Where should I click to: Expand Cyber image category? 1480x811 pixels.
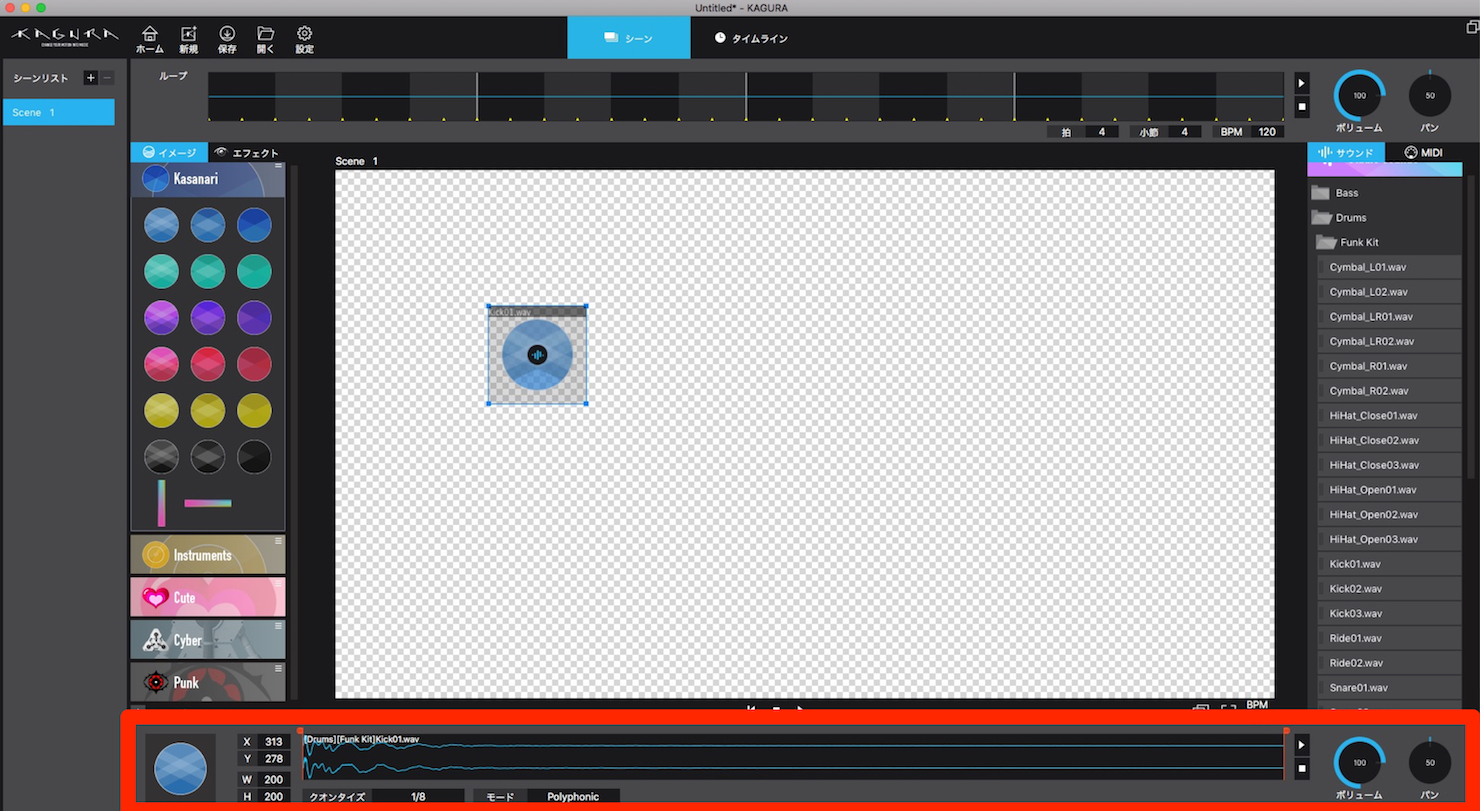[207, 640]
